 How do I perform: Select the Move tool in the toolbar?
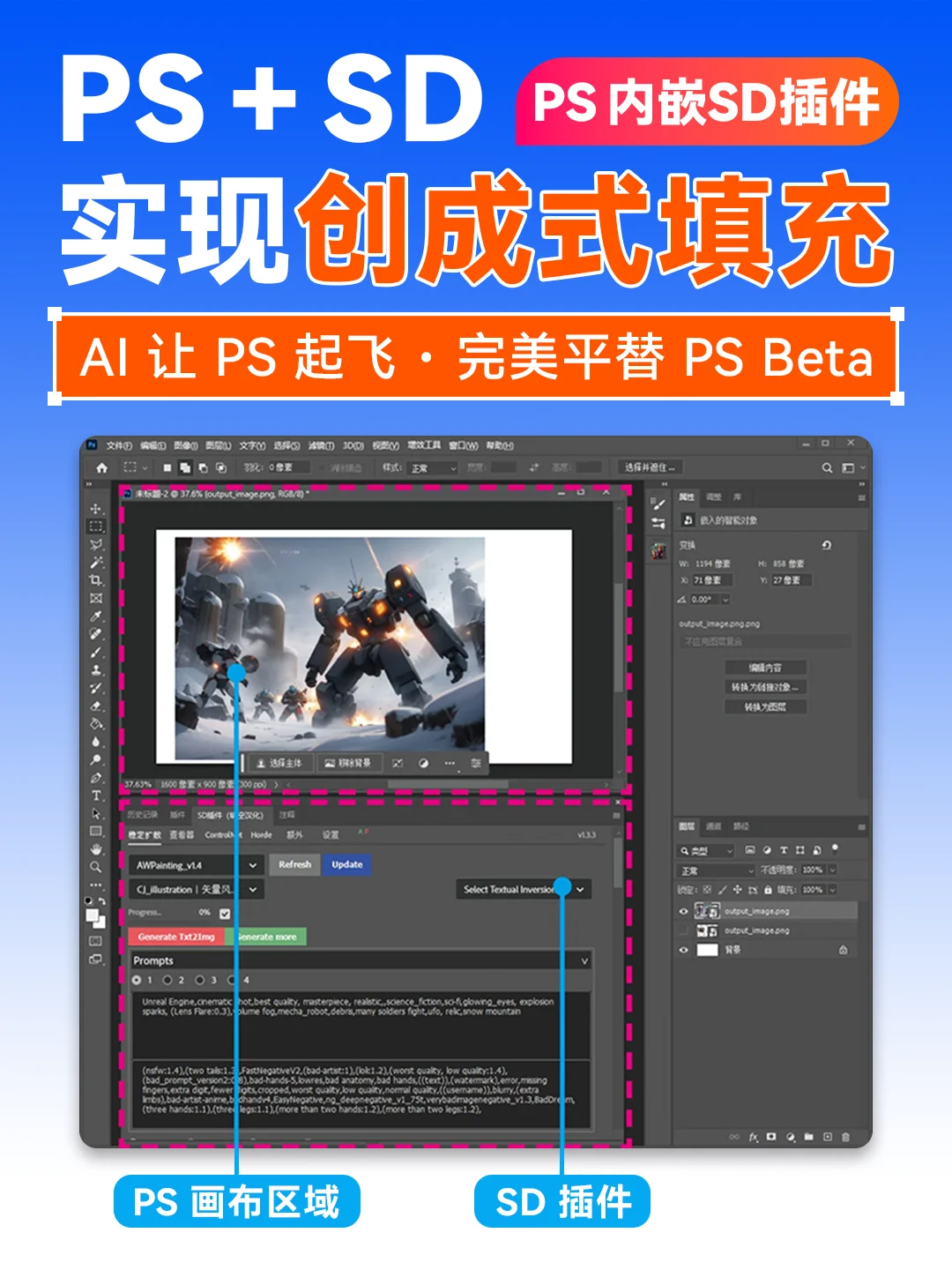[x=95, y=510]
